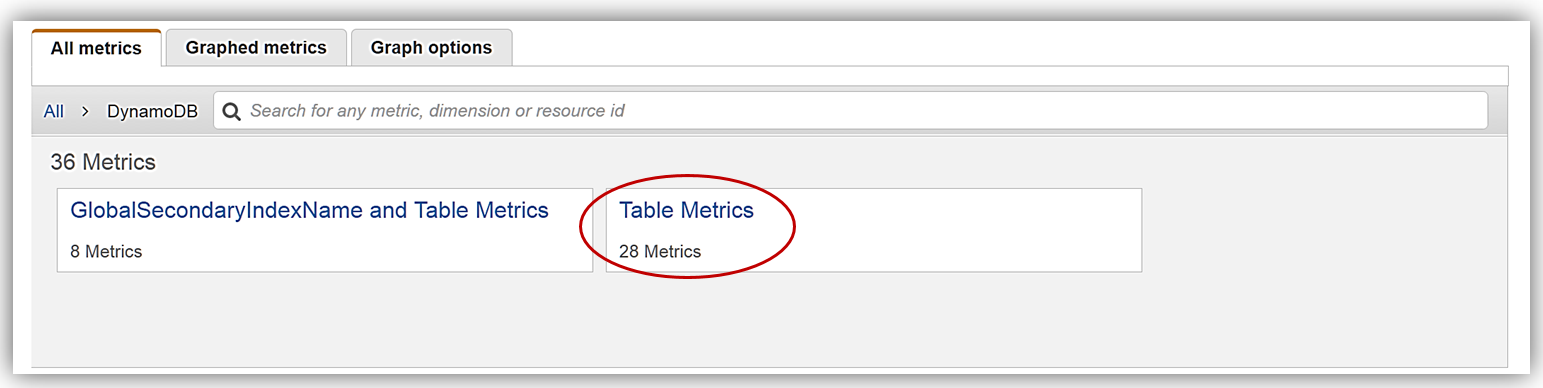Click the breadcrumb chevron after All

click(x=86, y=111)
